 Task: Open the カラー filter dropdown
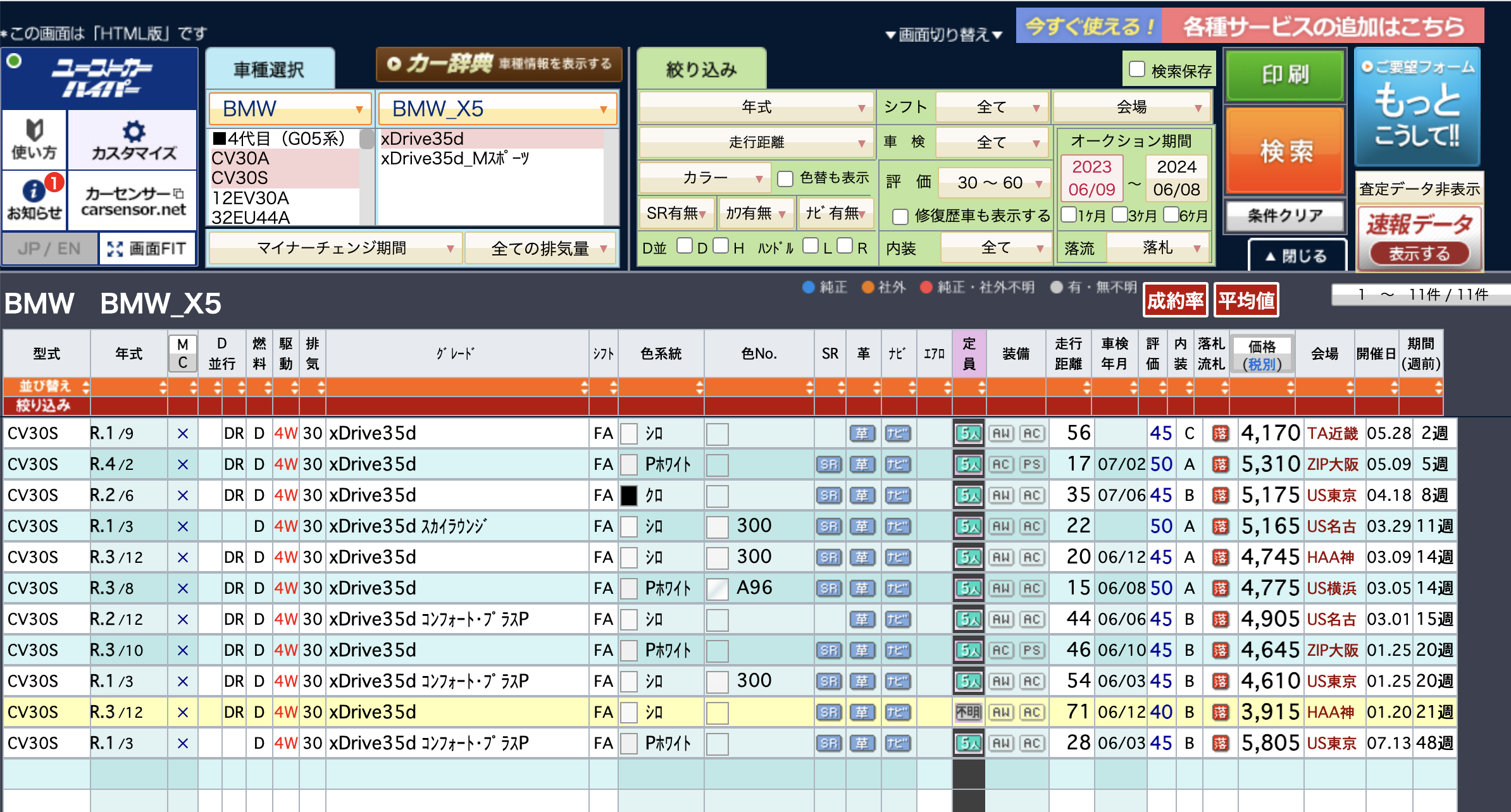click(705, 178)
